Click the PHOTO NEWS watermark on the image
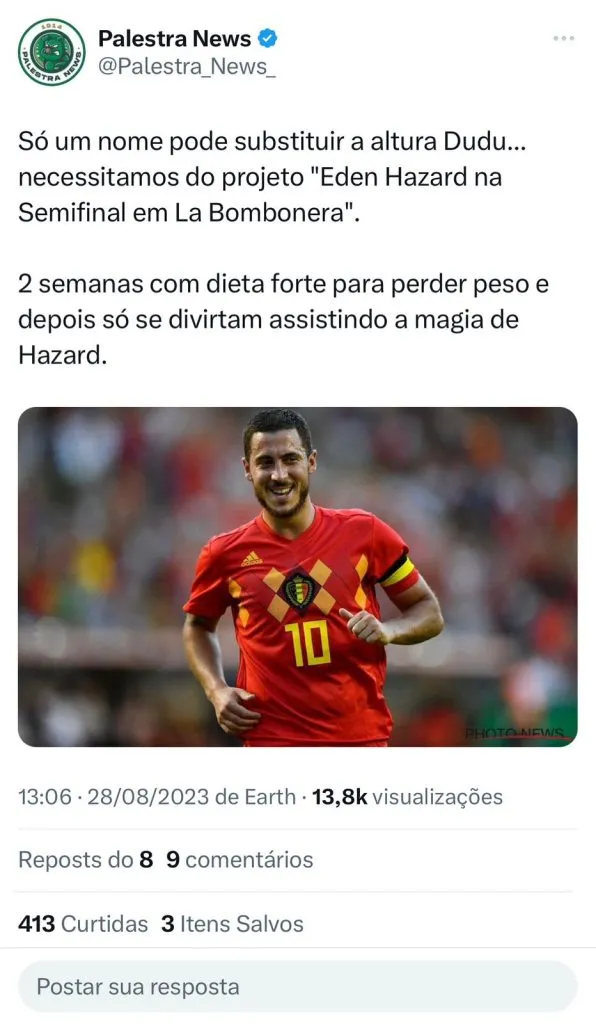 (x=516, y=733)
